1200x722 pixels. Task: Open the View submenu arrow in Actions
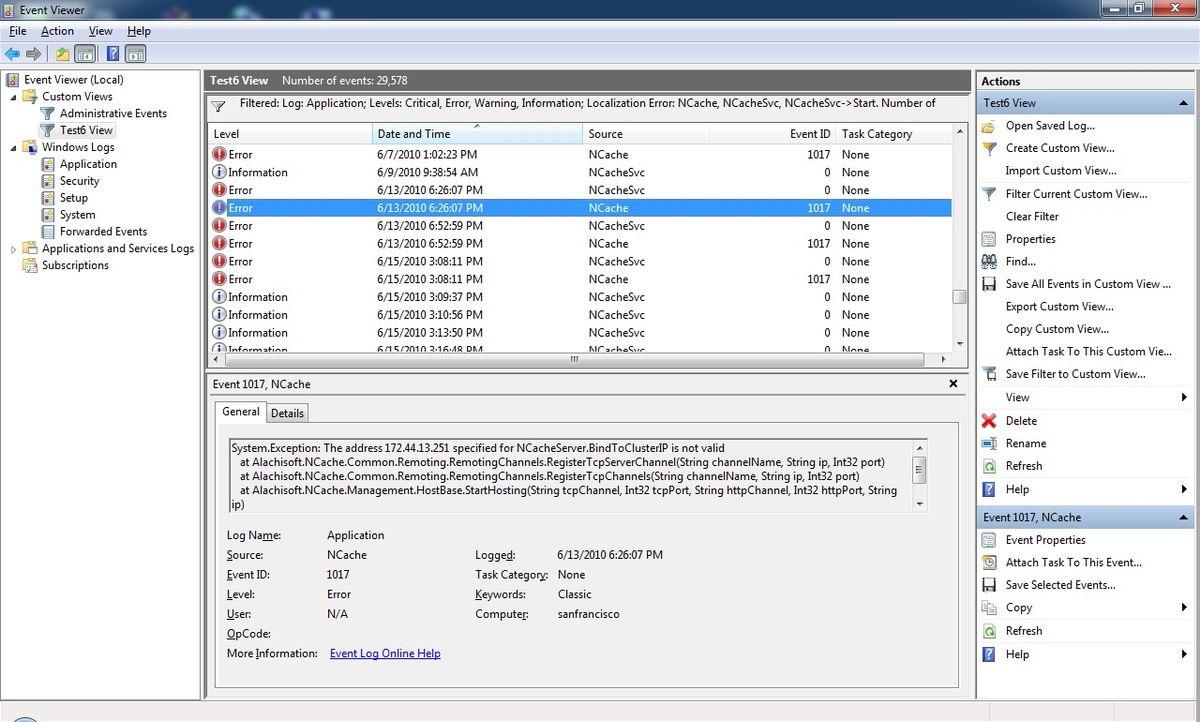(x=1184, y=398)
